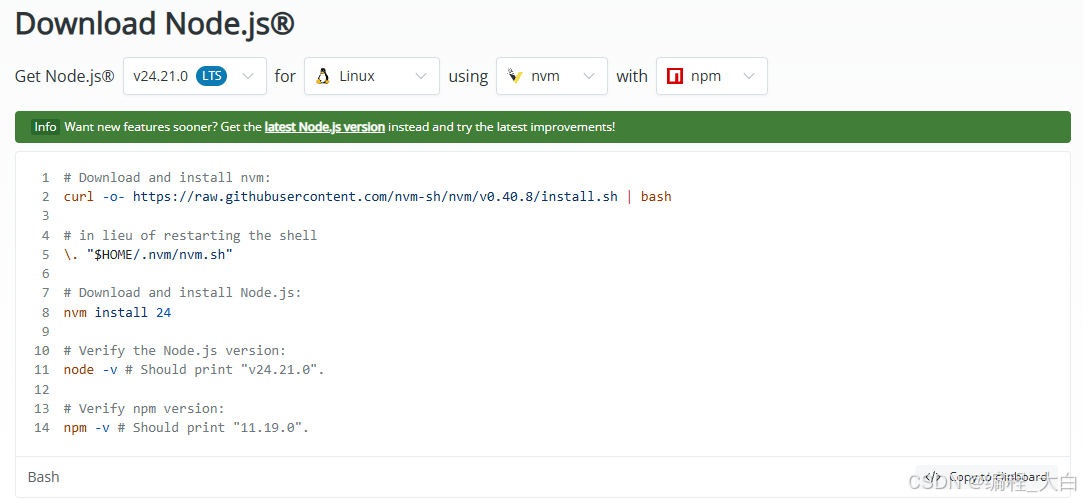Image resolution: width=1083 pixels, height=499 pixels.
Task: Click the Download Node.js heading
Action: pos(155,23)
